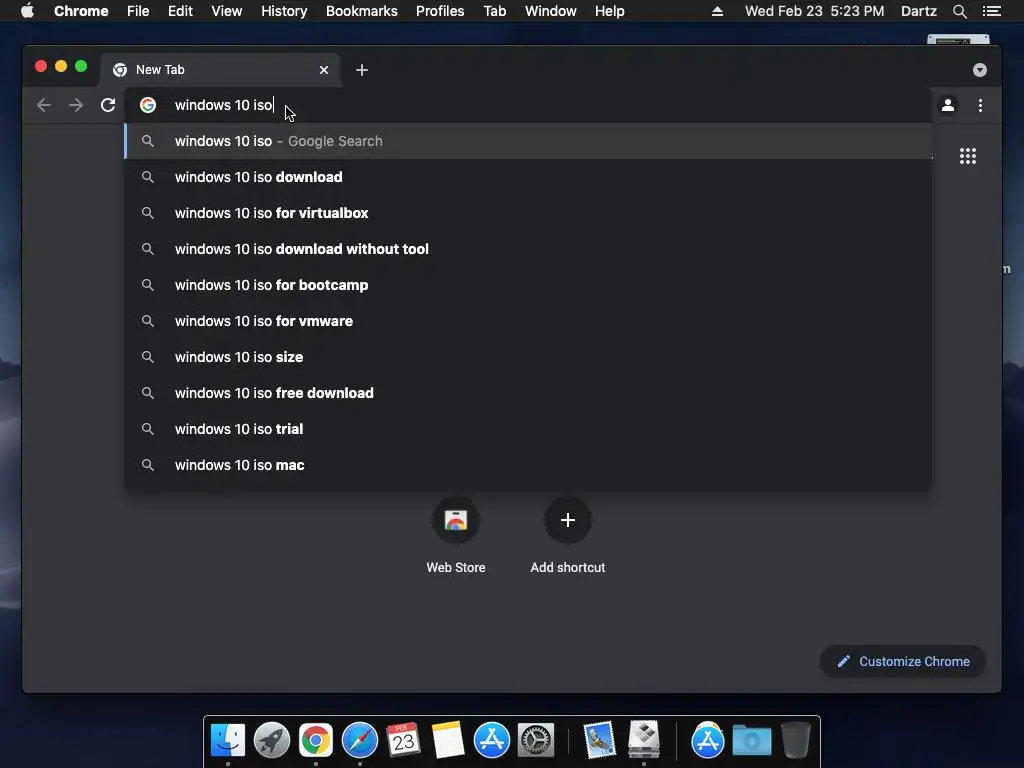Click the eject icon in menu bar

717,11
